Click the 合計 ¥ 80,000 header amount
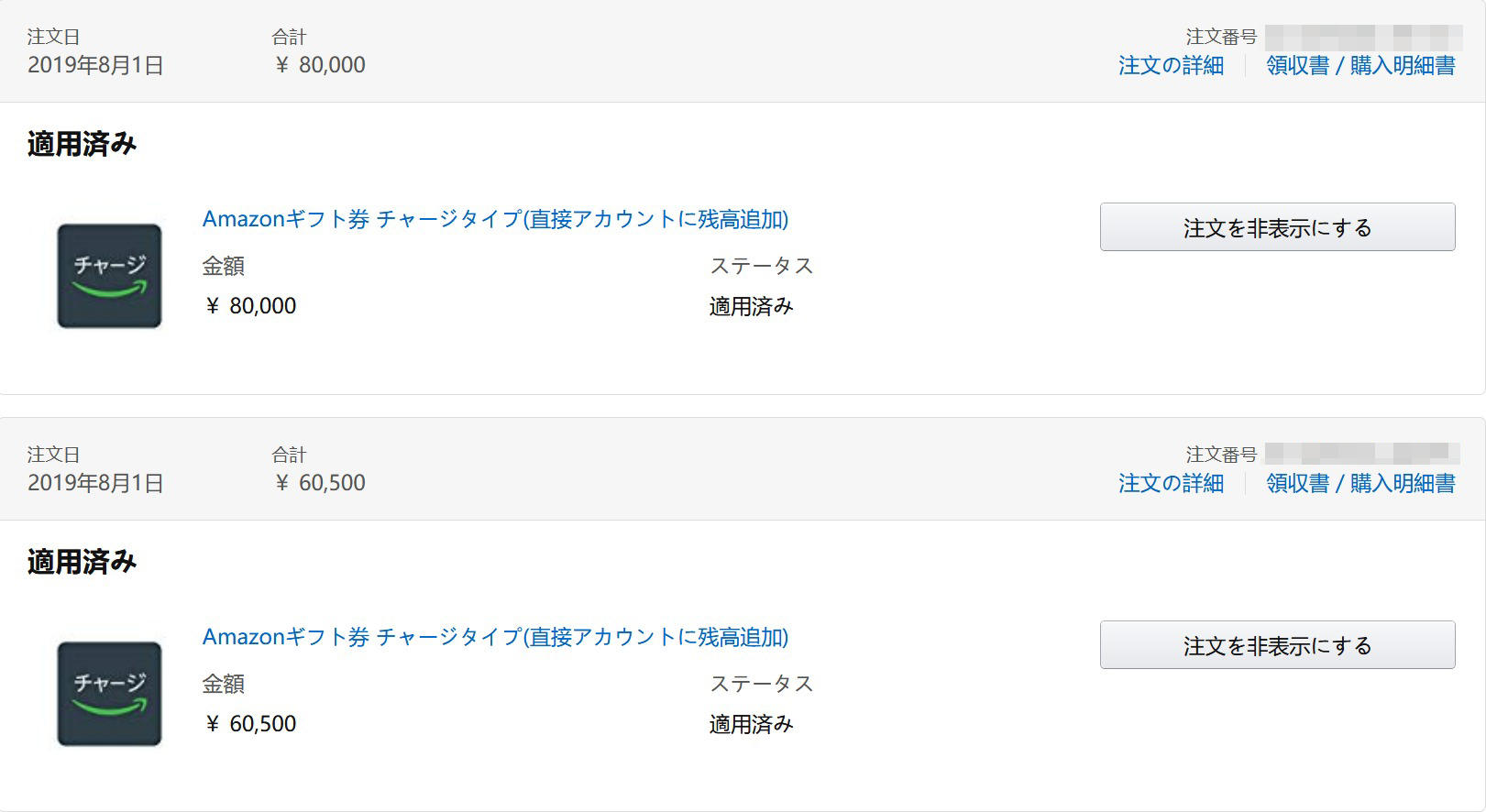 coord(319,65)
